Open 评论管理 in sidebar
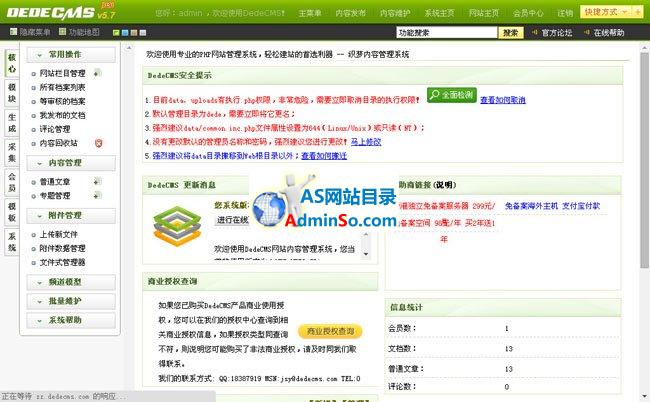650x402 pixels. [x=55, y=129]
